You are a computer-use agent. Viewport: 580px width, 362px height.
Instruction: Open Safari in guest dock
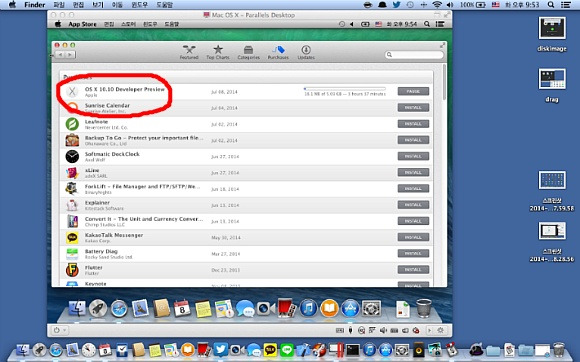point(119,308)
